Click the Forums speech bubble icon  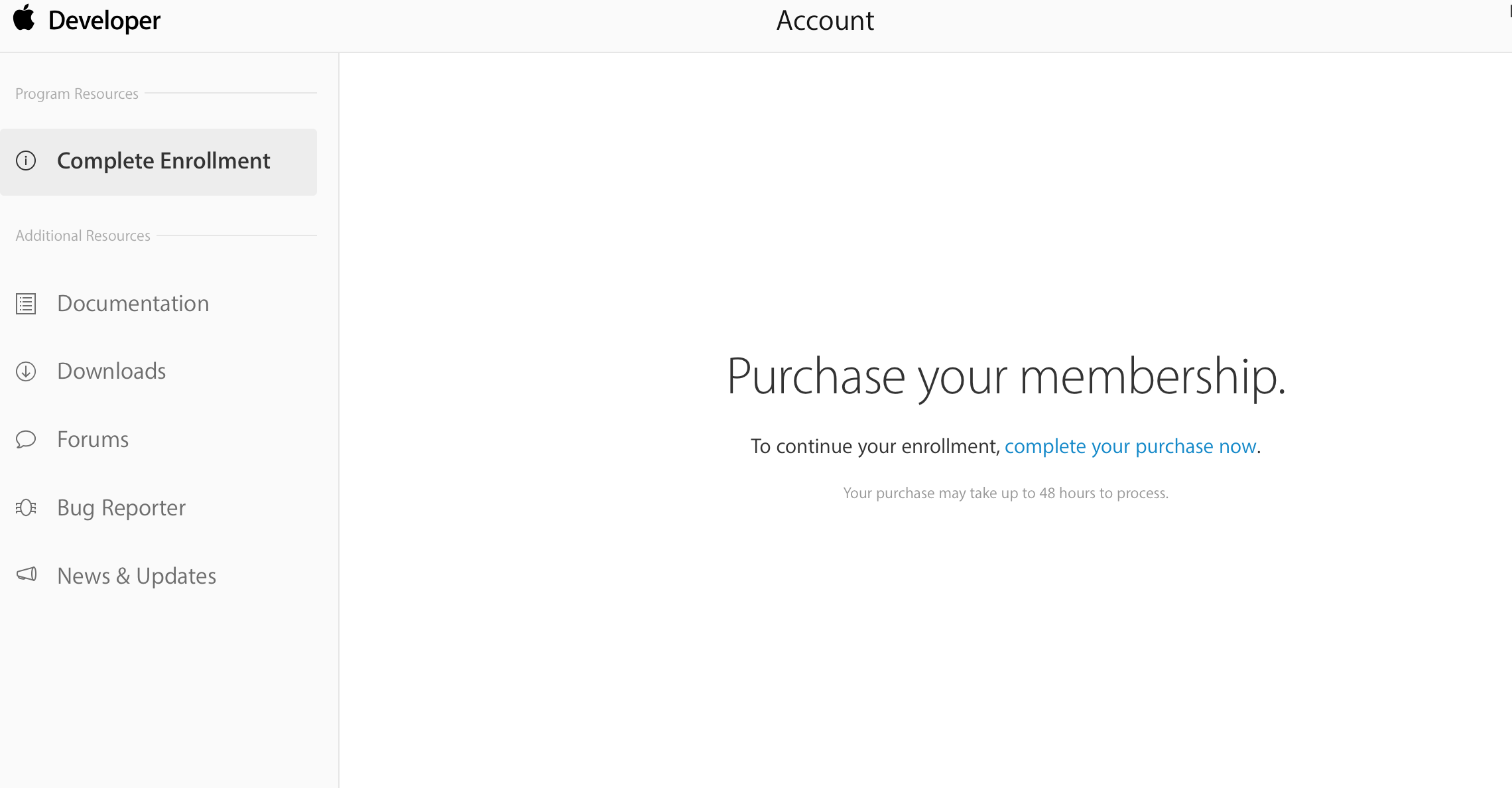click(x=26, y=440)
